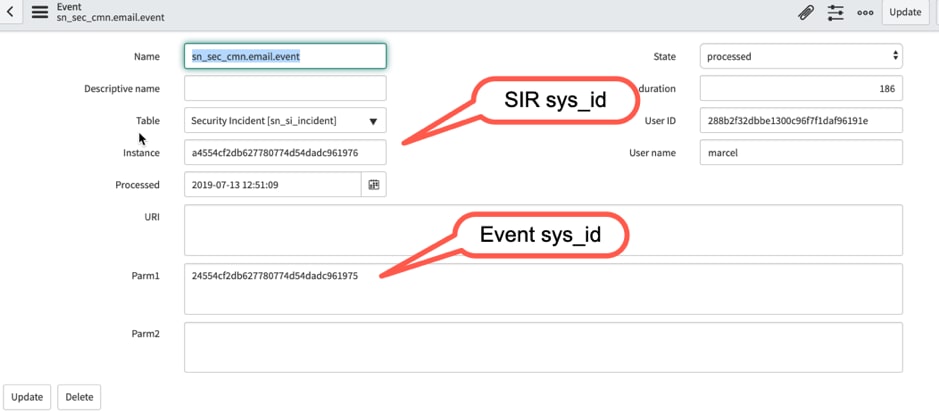
Task: Click the header title sn_sec_cmn.email.event
Action: point(111,17)
